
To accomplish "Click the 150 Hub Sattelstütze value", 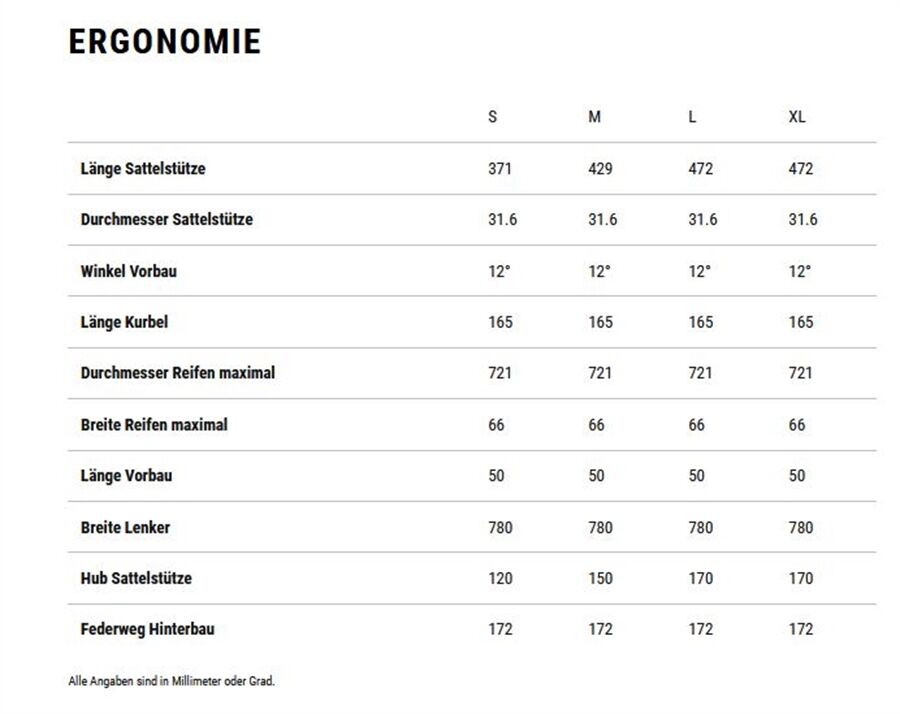I will [600, 578].
